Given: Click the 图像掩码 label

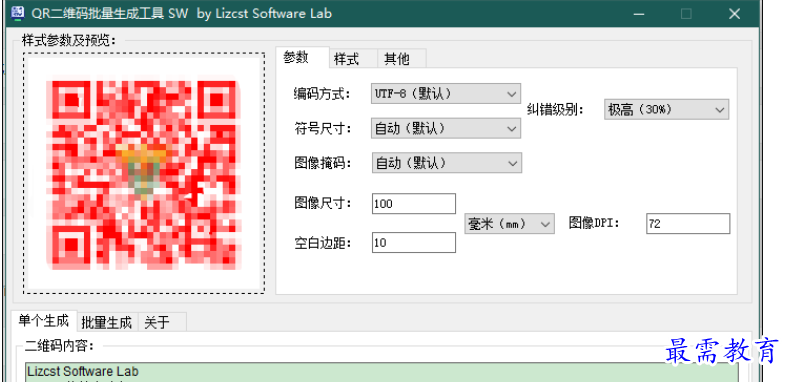Looking at the screenshot, I should (323, 163).
